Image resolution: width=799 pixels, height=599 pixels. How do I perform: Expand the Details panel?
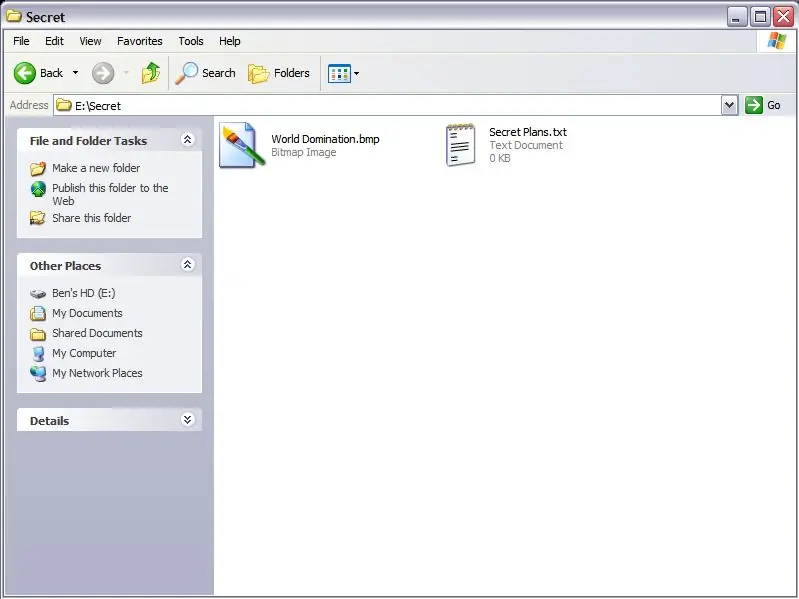point(188,420)
